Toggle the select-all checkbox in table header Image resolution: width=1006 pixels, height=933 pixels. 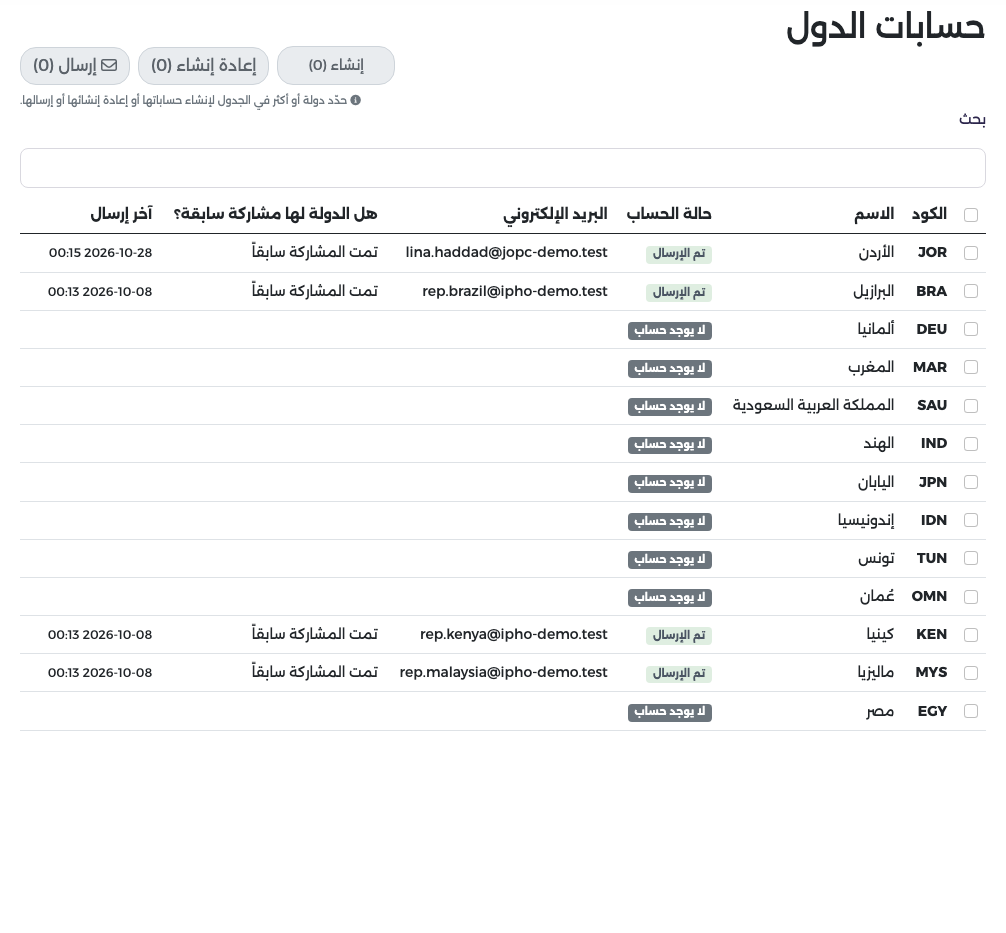point(971,215)
